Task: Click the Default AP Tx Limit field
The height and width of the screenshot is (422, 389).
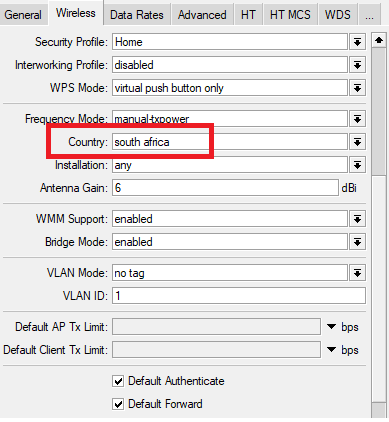Action: point(216,327)
